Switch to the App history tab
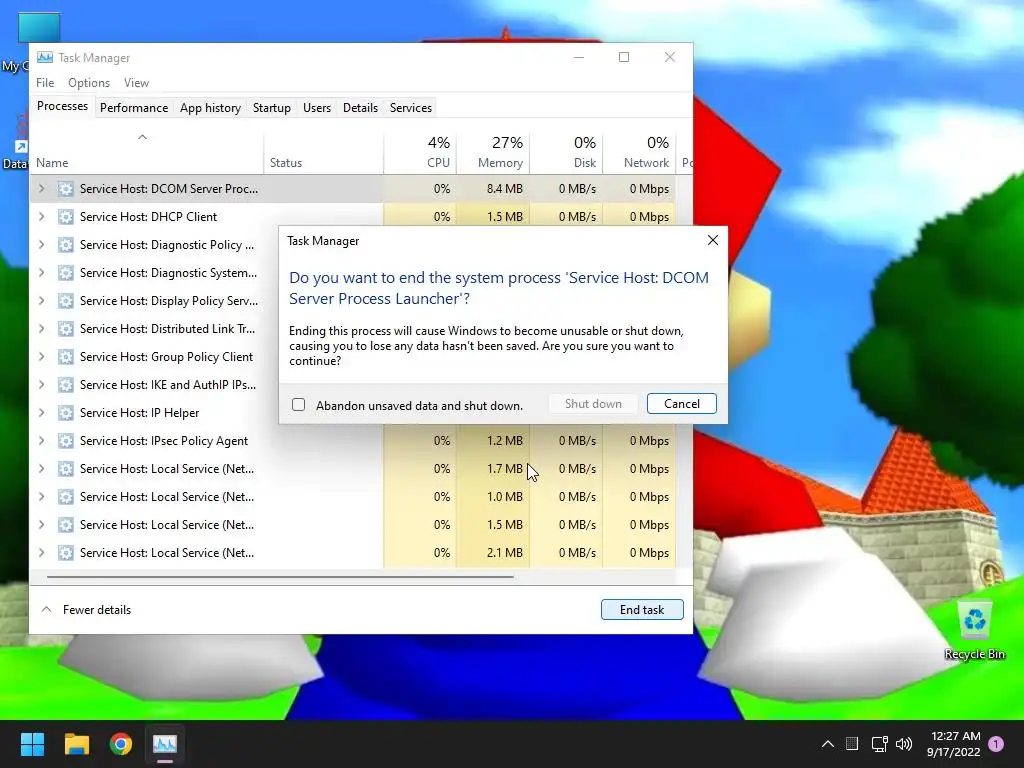1024x768 pixels. coord(210,108)
